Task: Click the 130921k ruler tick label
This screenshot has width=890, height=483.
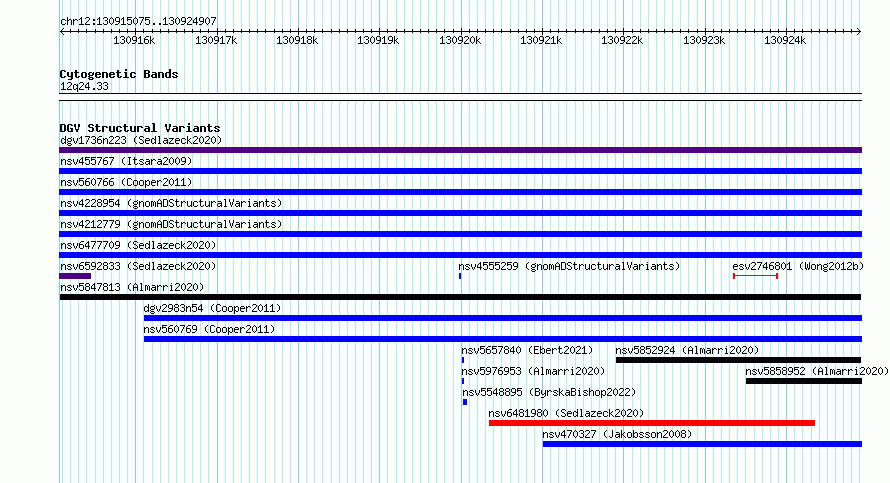Action: (x=541, y=40)
